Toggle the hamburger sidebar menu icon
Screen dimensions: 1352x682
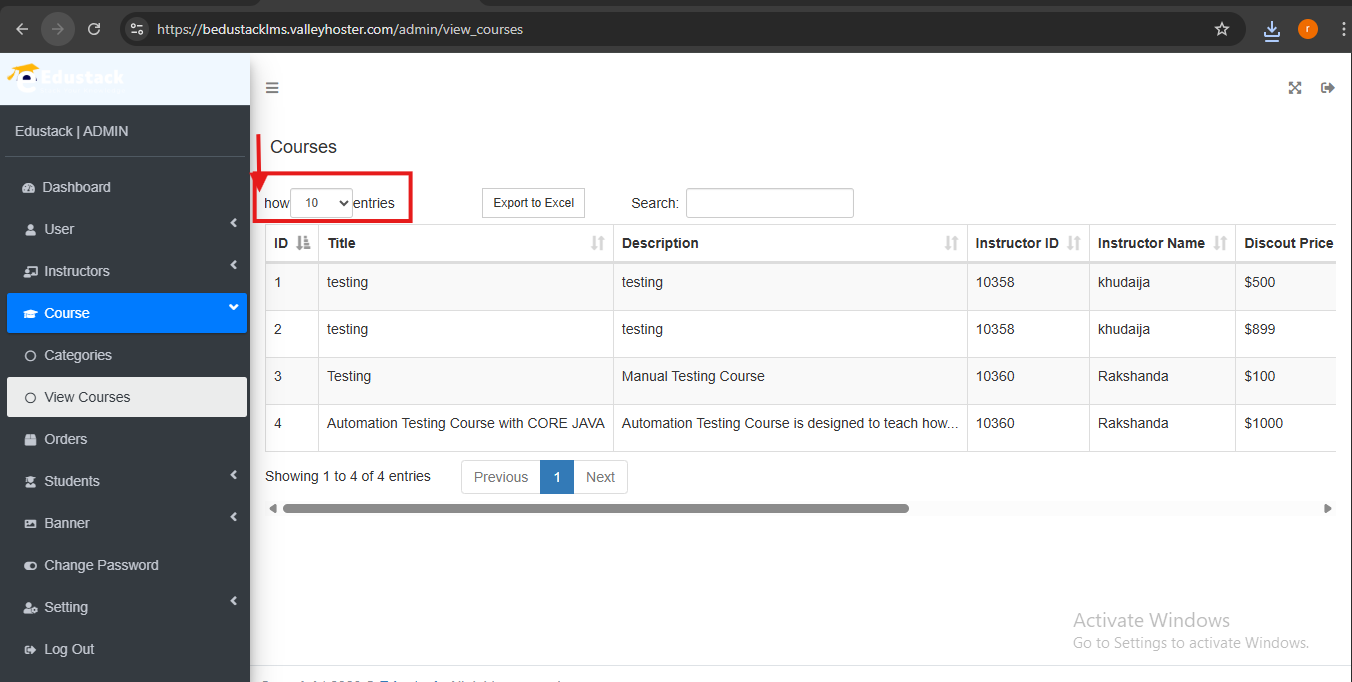272,88
